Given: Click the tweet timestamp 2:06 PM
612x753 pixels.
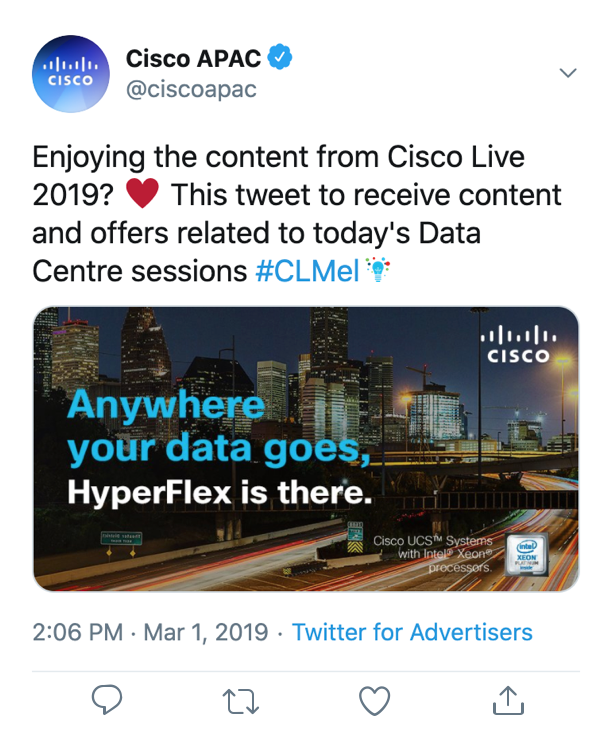Looking at the screenshot, I should 78,632.
